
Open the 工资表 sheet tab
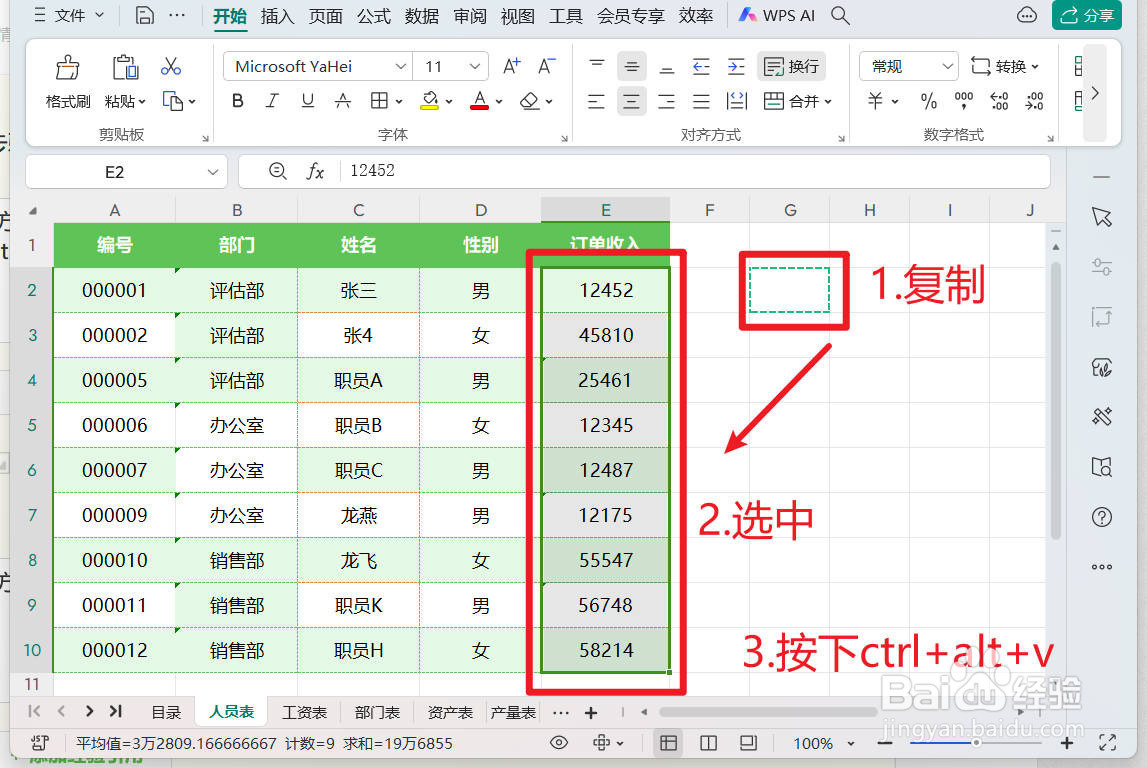coord(305,712)
